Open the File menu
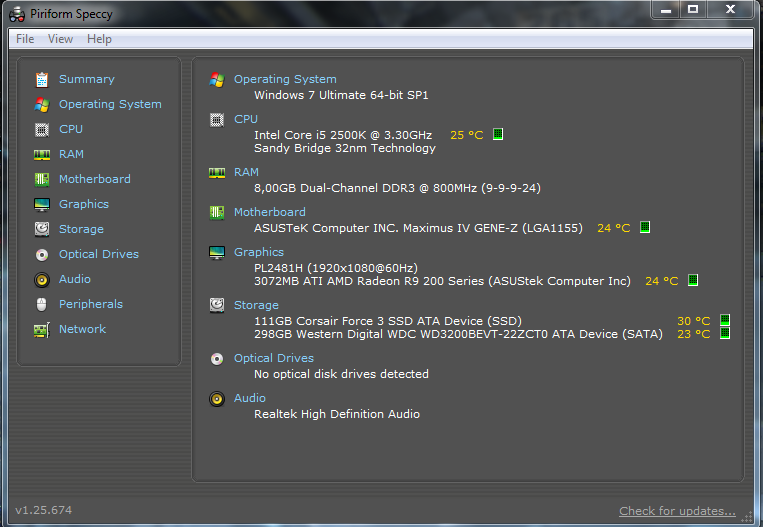Image resolution: width=763 pixels, height=527 pixels. [x=25, y=39]
